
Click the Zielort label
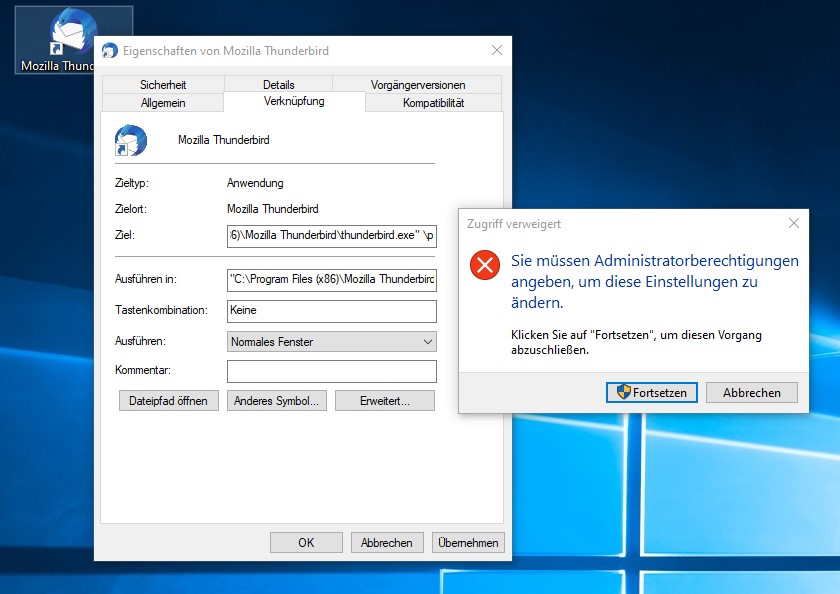(x=131, y=209)
